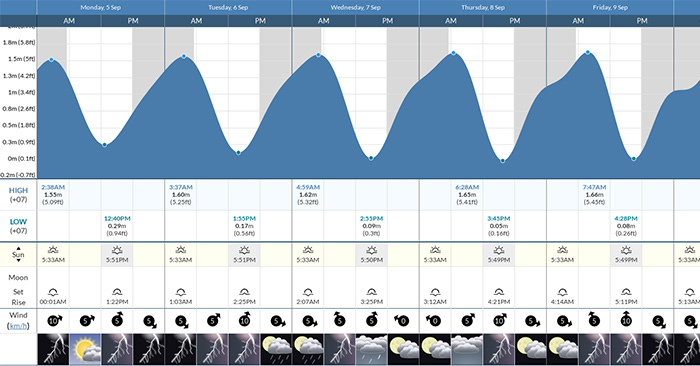Click Monday's sunny partly cloudy weather icon
The height and width of the screenshot is (366, 700).
point(85,349)
